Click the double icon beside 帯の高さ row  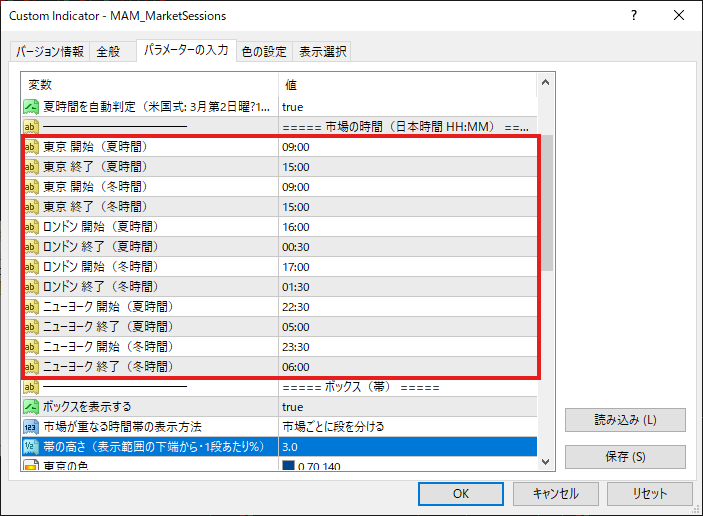click(31, 447)
